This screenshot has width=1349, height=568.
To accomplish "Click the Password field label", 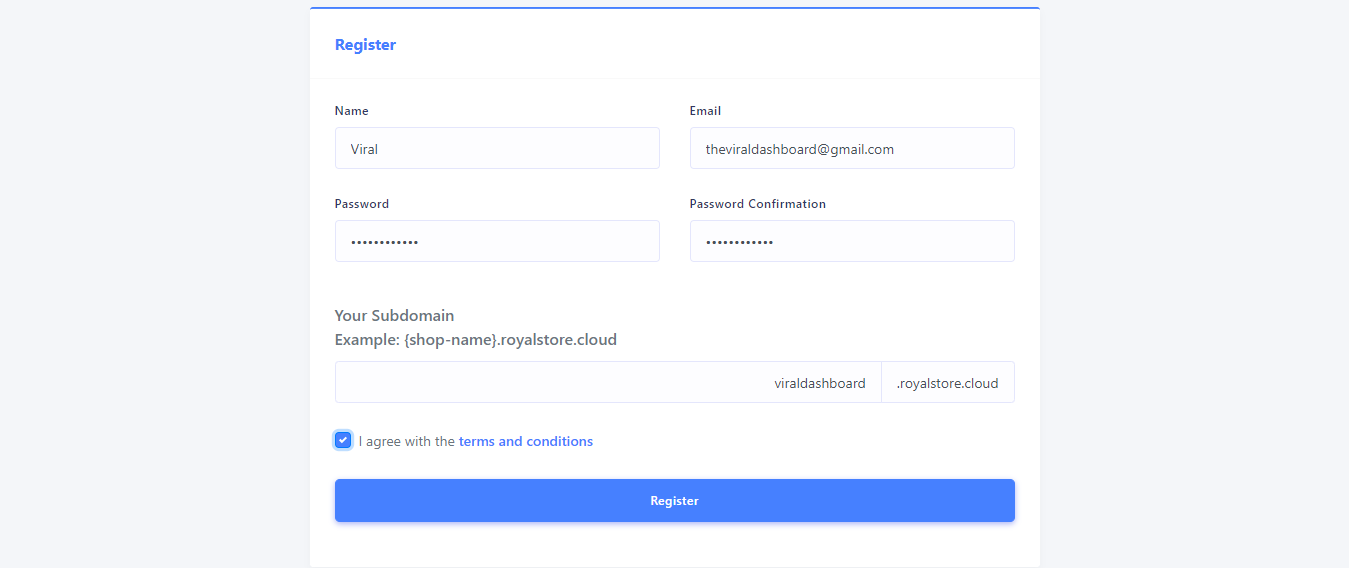I will point(362,204).
